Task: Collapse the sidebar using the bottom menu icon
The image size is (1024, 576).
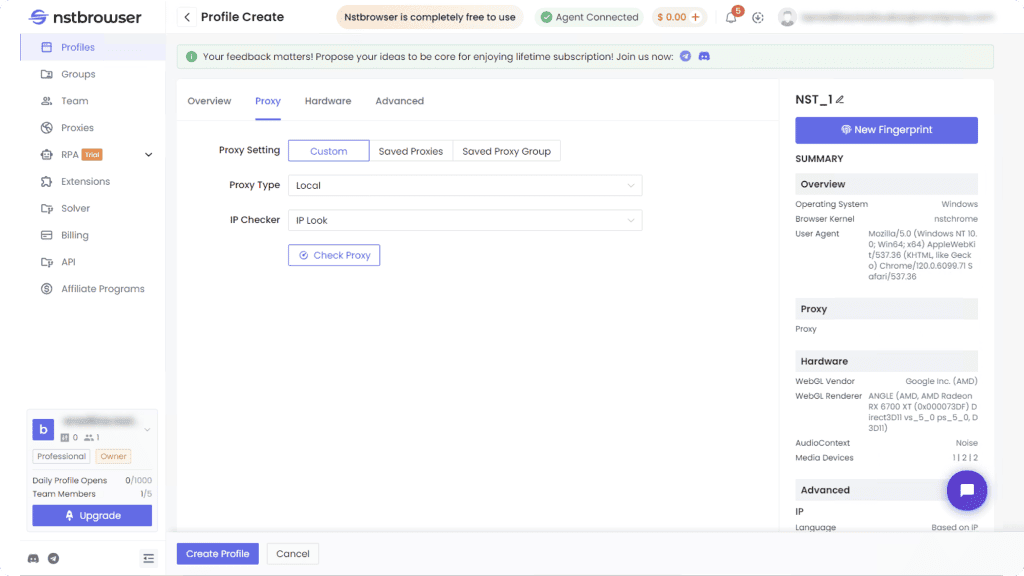Action: [148, 558]
